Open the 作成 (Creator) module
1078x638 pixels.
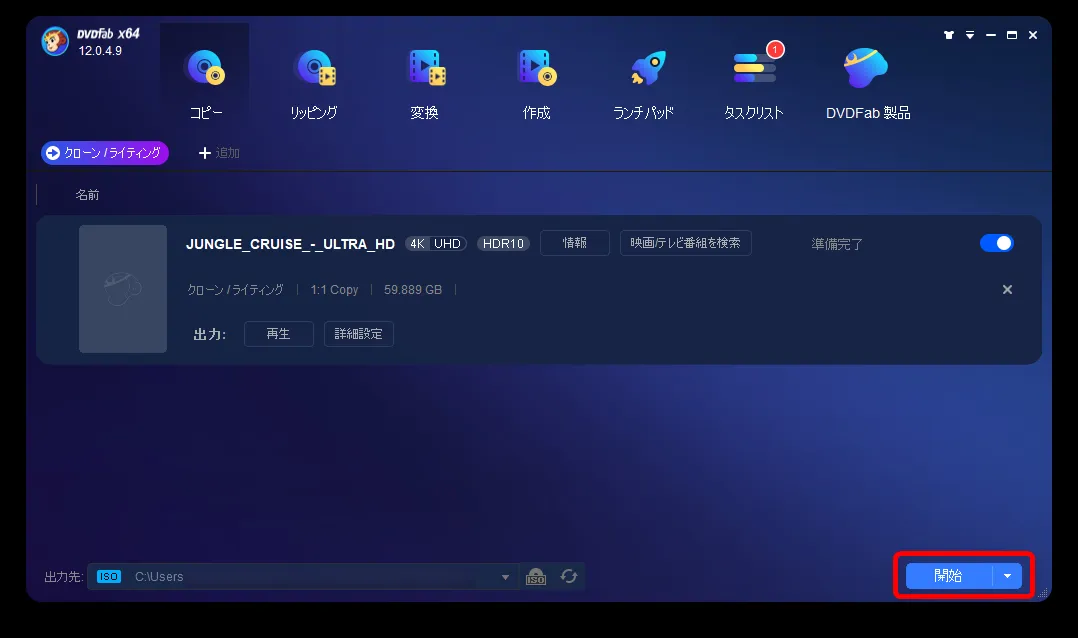point(536,84)
